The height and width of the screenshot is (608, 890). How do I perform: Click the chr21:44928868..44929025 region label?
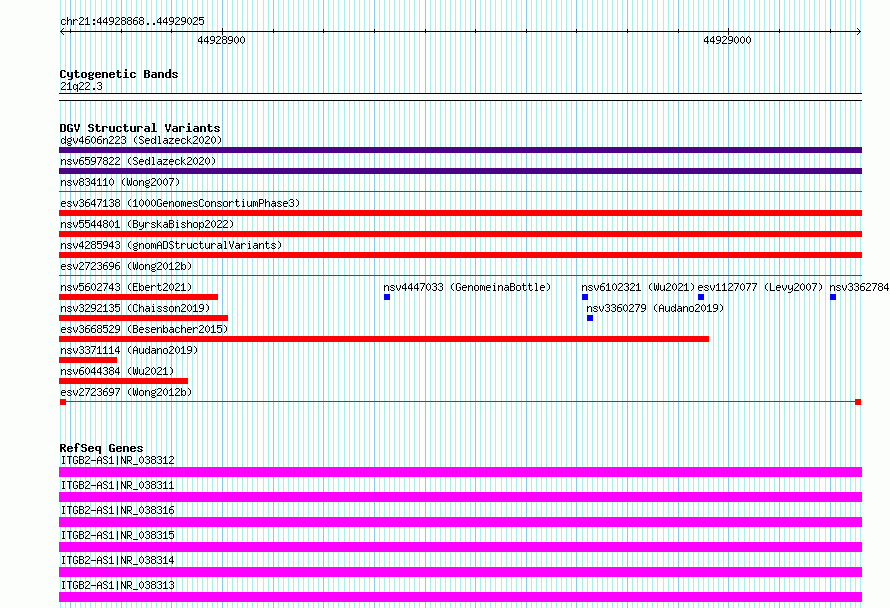pyautogui.click(x=132, y=21)
